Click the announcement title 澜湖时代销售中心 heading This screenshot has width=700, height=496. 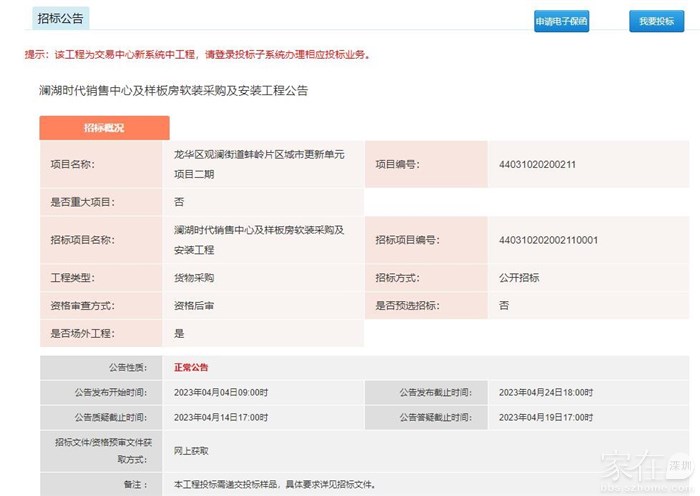(172, 90)
